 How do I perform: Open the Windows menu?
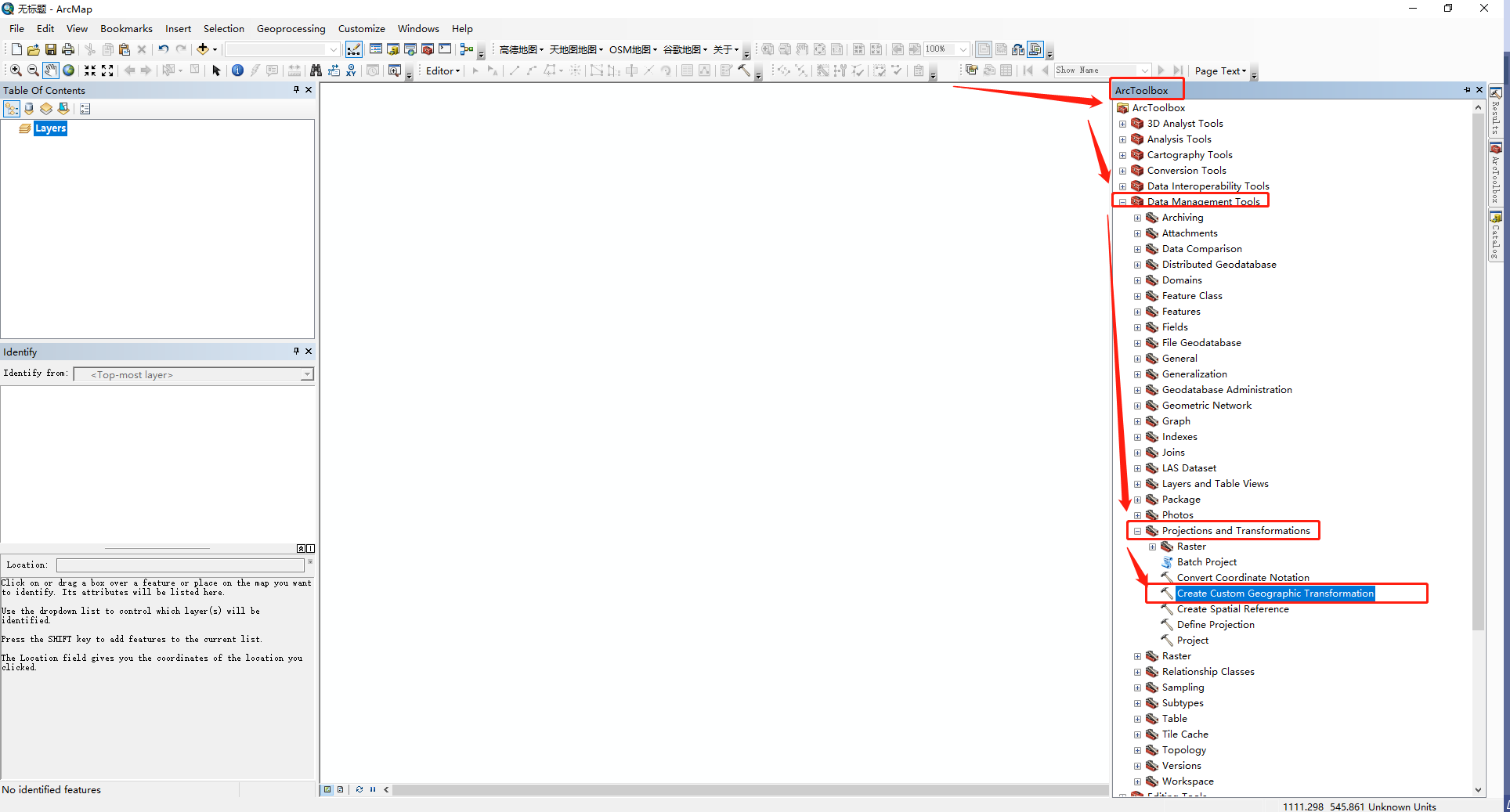[418, 29]
